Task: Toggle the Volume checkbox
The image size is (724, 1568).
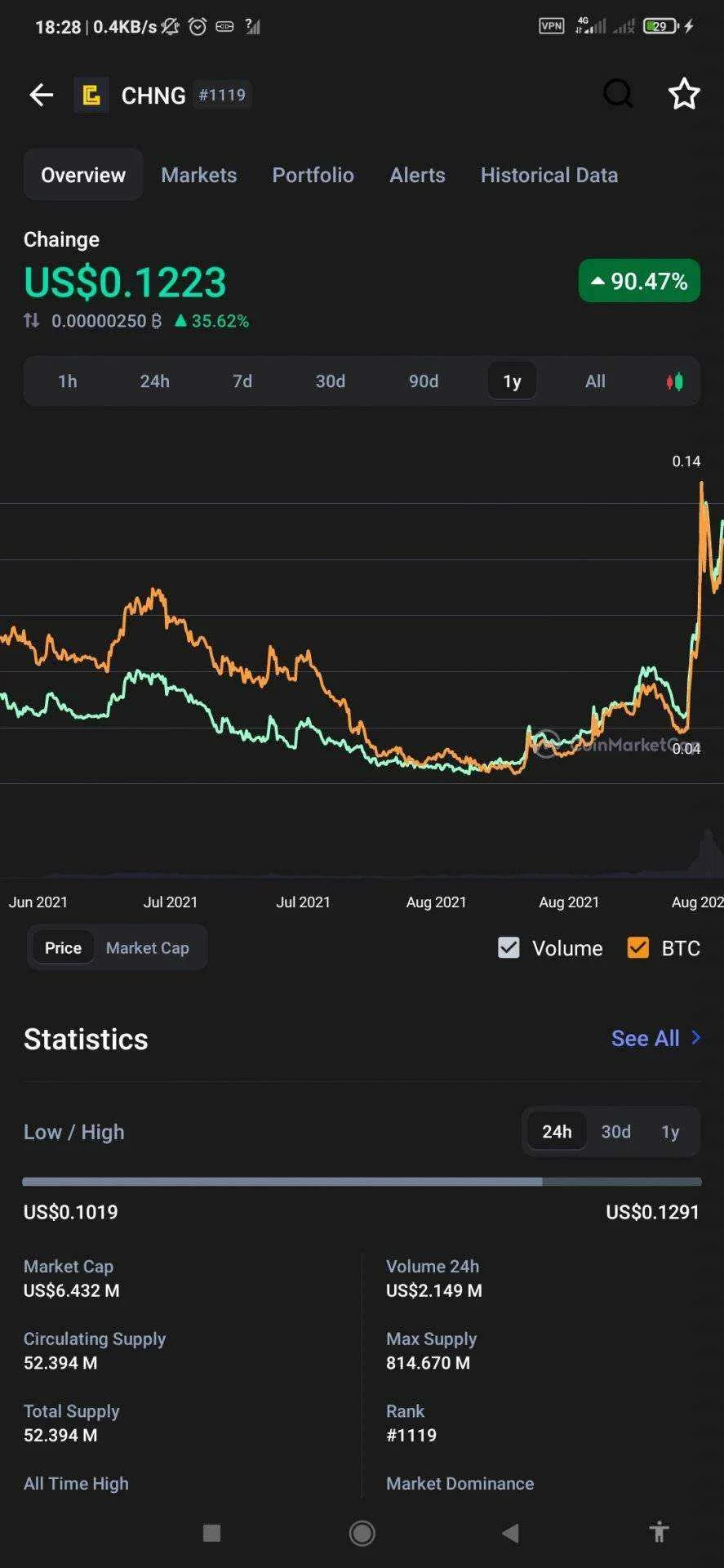Action: (509, 947)
